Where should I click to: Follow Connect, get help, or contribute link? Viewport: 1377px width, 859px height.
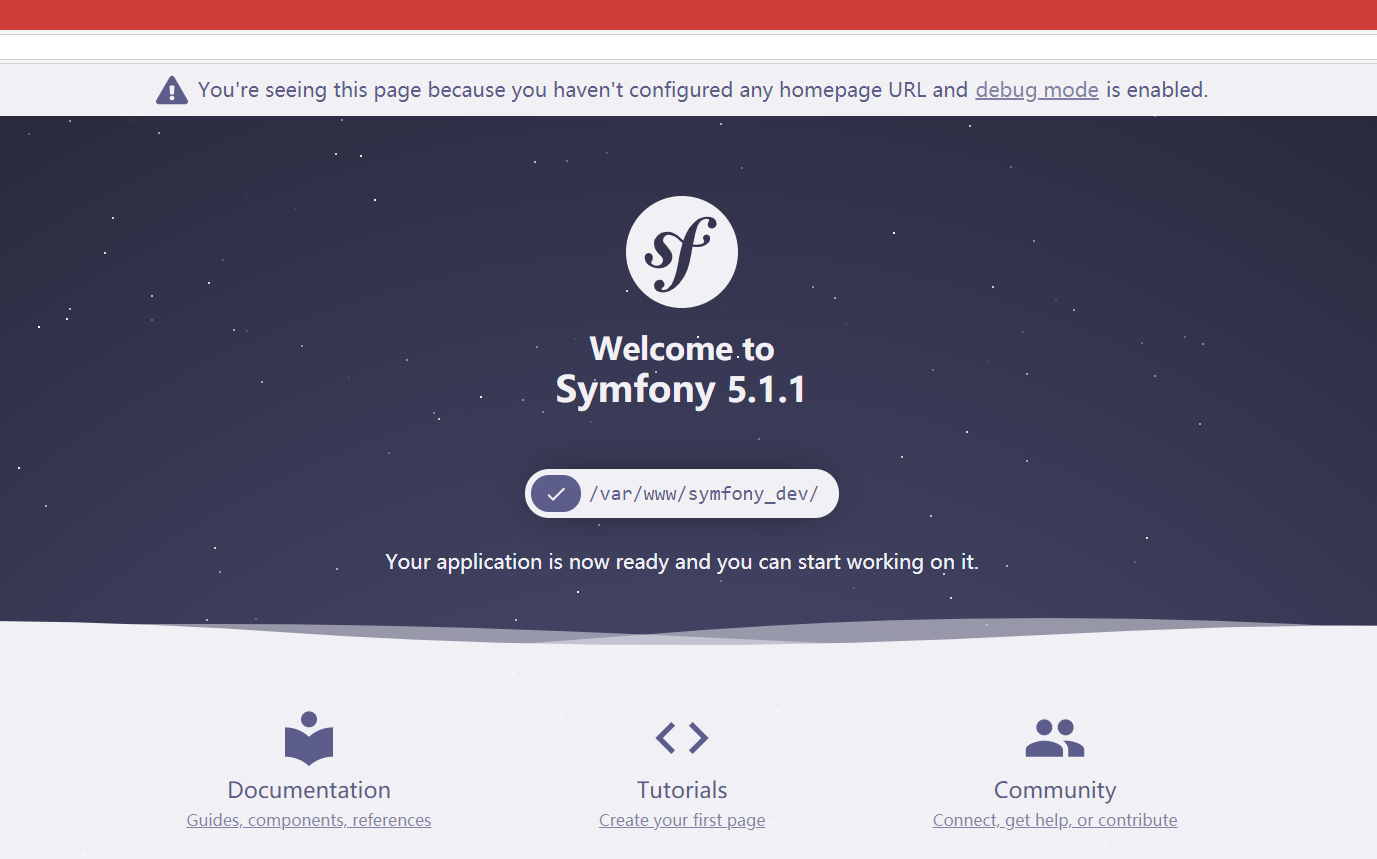[1055, 820]
